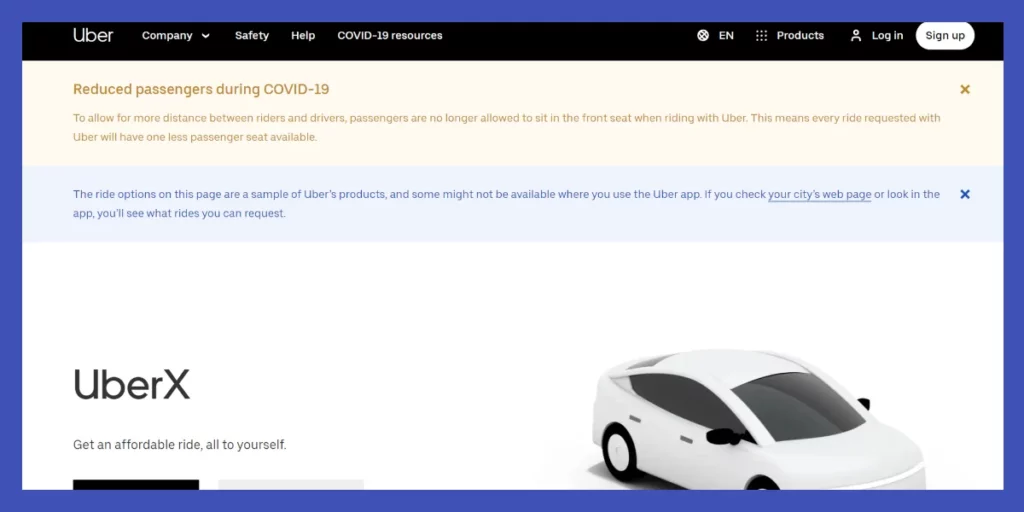Click the Log in link
This screenshot has width=1024, height=512.
pyautogui.click(x=888, y=35)
